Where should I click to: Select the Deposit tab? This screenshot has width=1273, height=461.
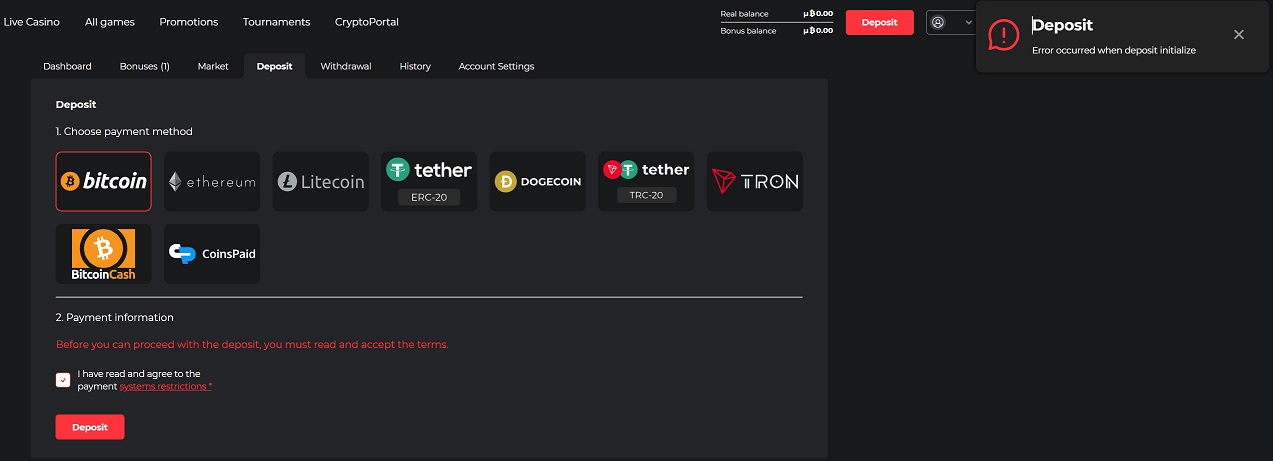click(x=275, y=66)
